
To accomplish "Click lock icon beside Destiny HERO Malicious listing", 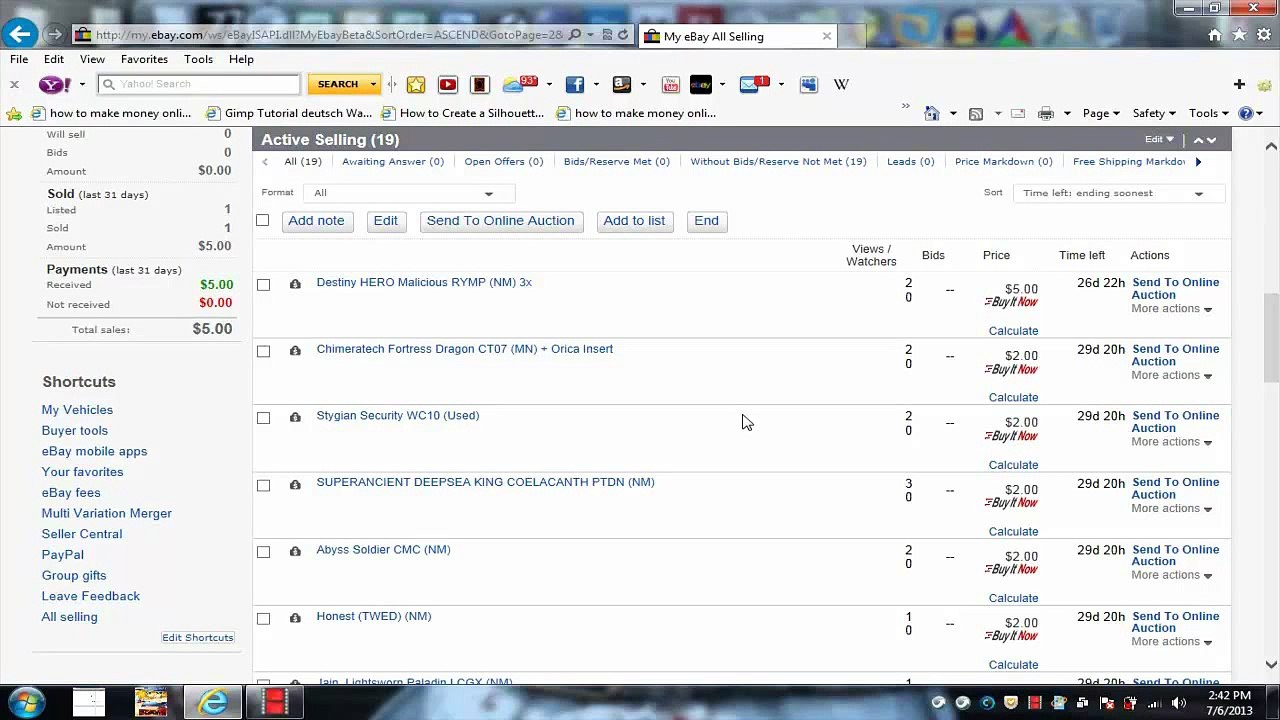I will point(295,284).
